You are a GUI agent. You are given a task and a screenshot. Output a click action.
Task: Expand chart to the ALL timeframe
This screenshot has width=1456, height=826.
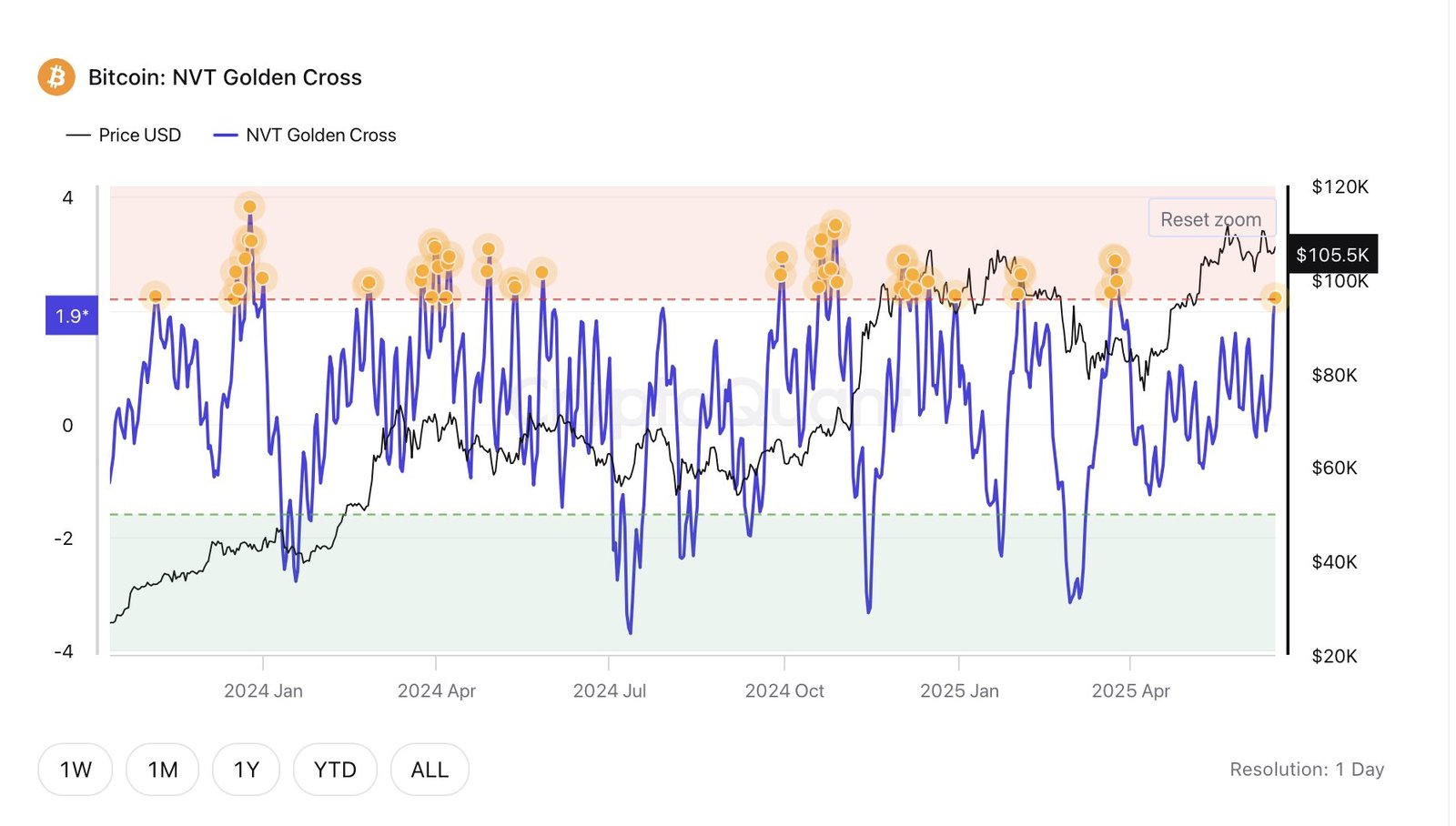[x=429, y=769]
